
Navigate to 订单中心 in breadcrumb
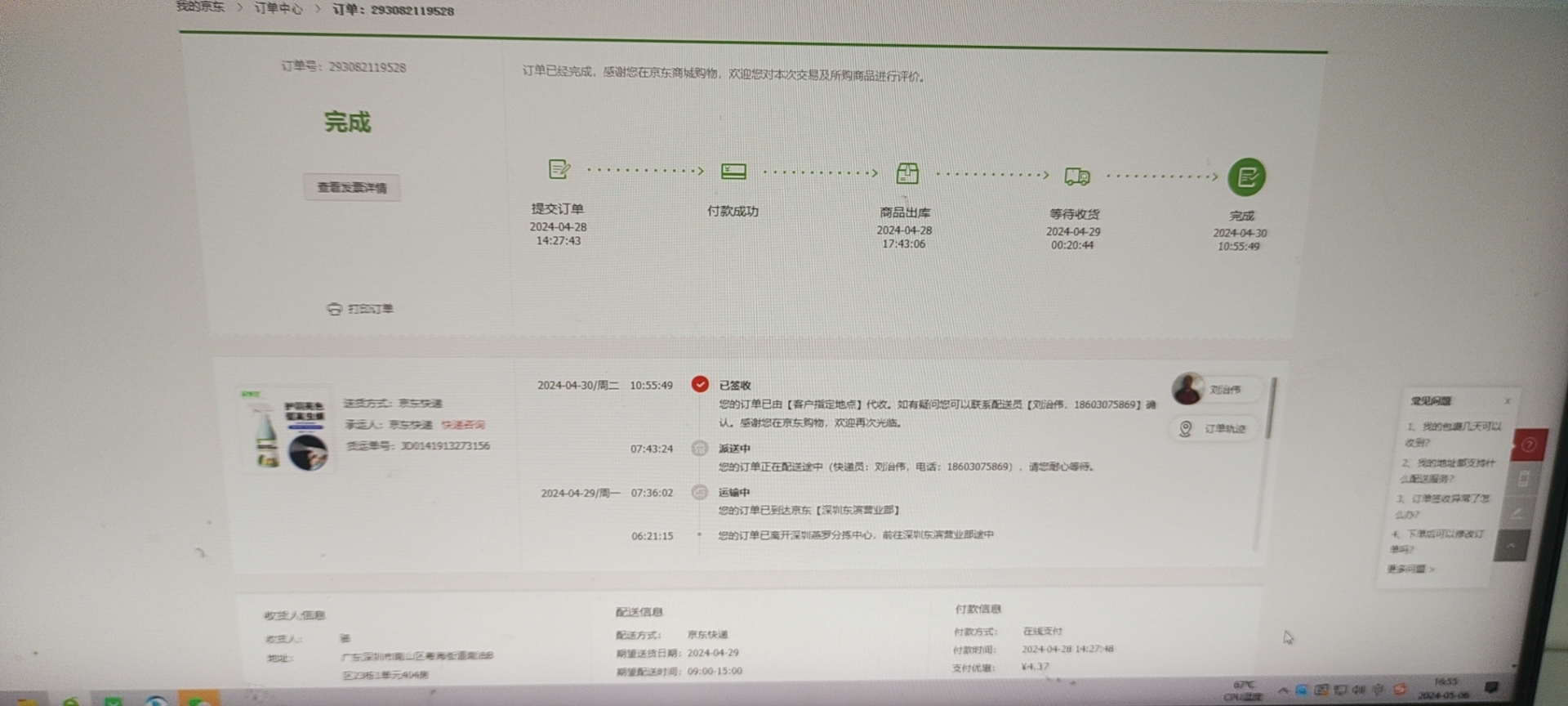pos(278,8)
